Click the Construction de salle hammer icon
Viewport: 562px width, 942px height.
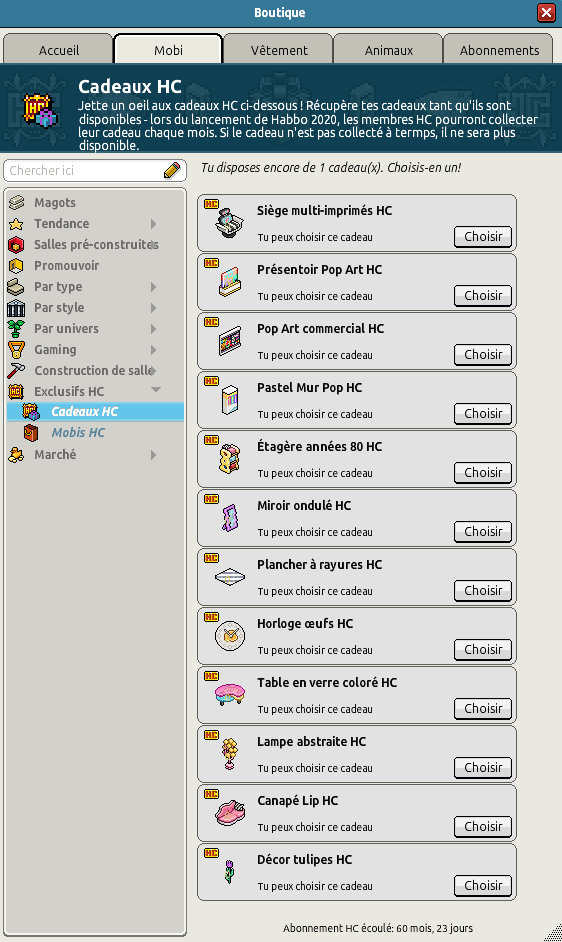[16, 371]
